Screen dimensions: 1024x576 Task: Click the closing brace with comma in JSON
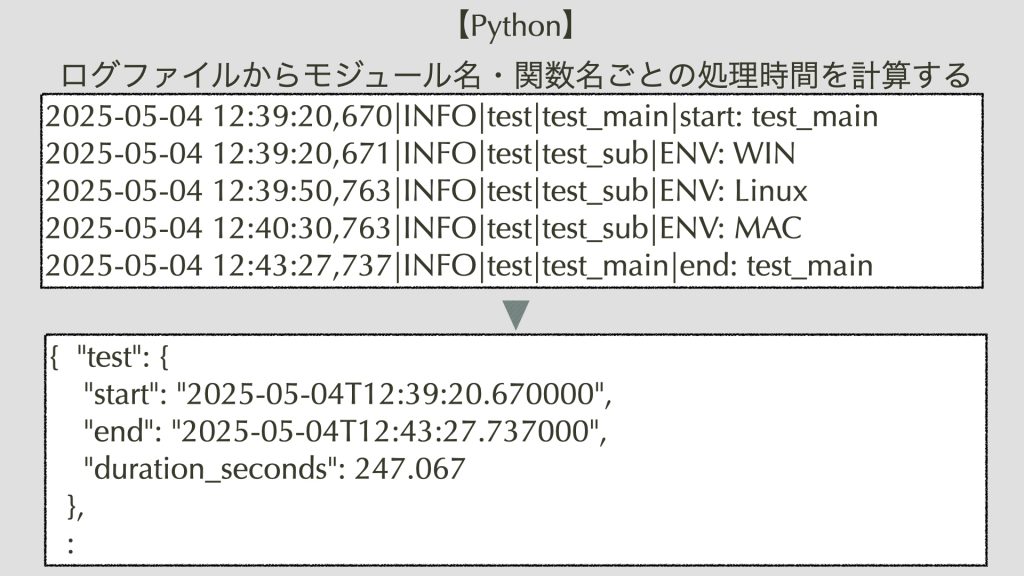[75, 507]
